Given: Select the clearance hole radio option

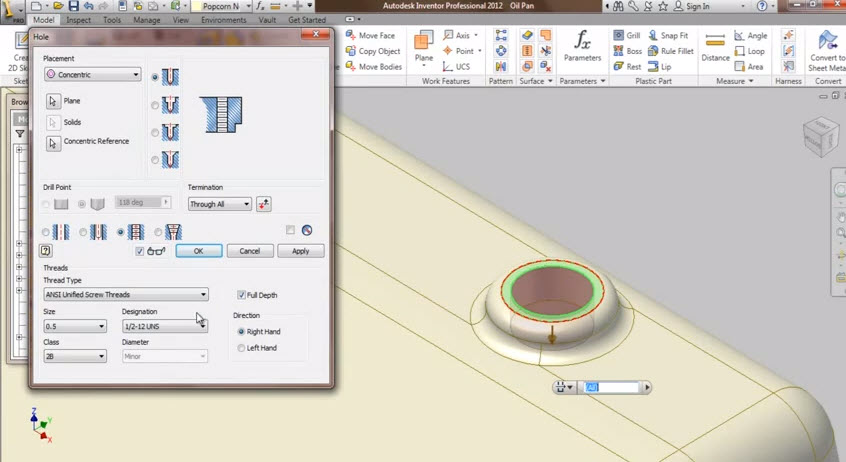Looking at the screenshot, I should pyautogui.click(x=83, y=232).
